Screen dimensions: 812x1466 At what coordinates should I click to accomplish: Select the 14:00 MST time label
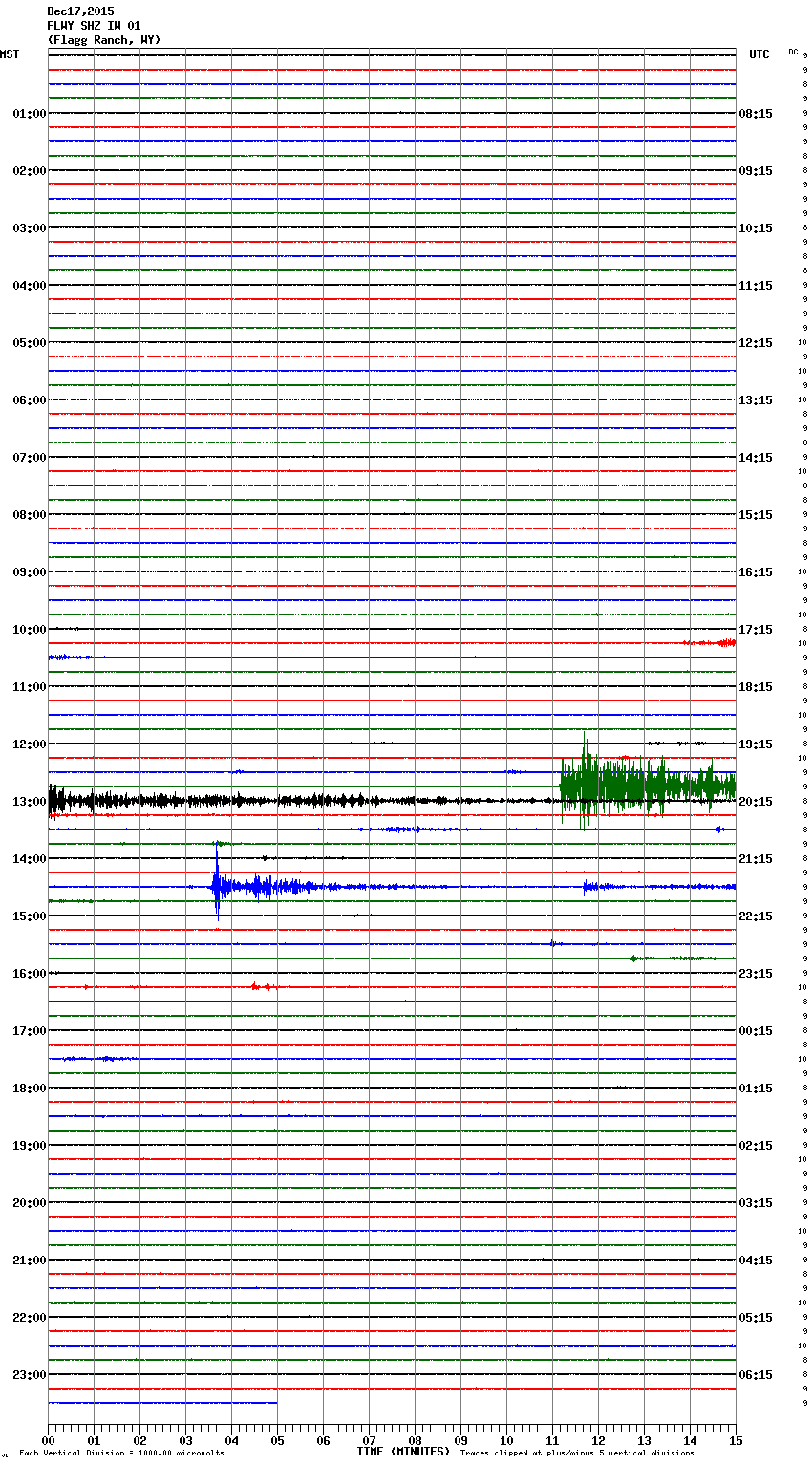30,859
